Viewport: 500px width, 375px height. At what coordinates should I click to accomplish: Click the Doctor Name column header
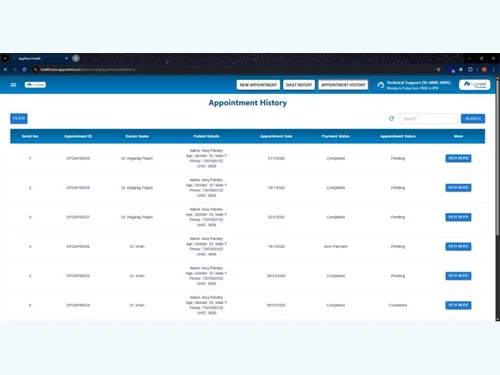137,136
